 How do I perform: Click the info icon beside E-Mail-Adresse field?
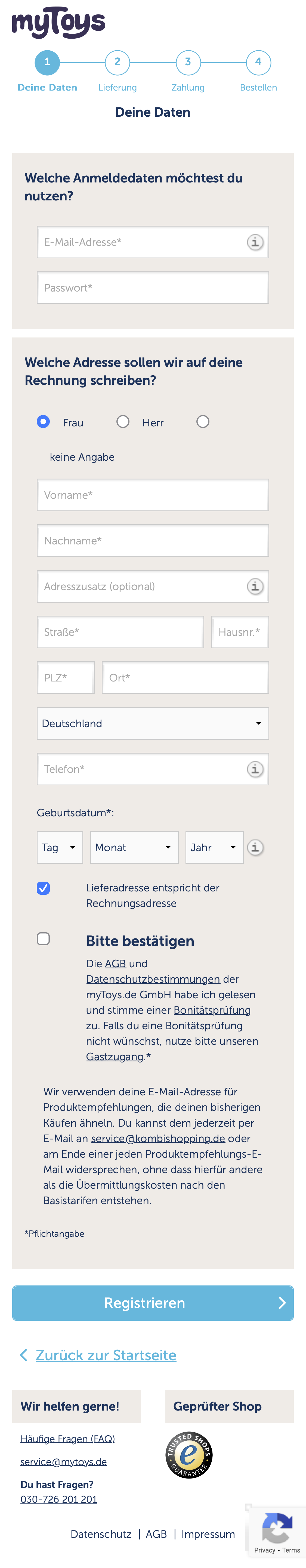coord(254,242)
